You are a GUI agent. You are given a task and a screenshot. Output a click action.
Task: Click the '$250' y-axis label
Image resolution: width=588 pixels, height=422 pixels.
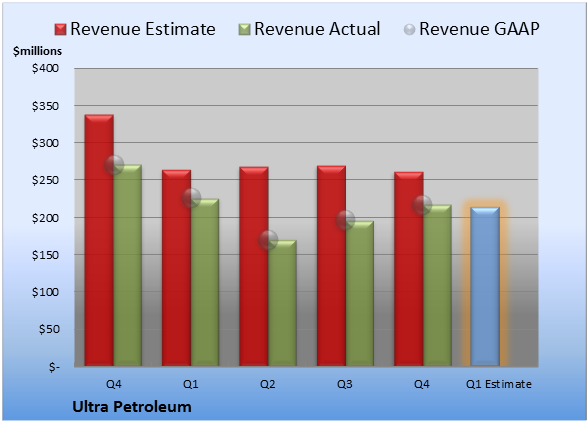click(45, 180)
